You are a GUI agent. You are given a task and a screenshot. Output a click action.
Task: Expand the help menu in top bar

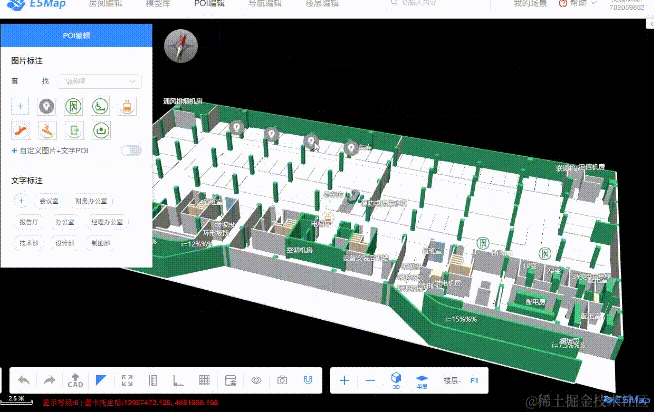click(579, 4)
